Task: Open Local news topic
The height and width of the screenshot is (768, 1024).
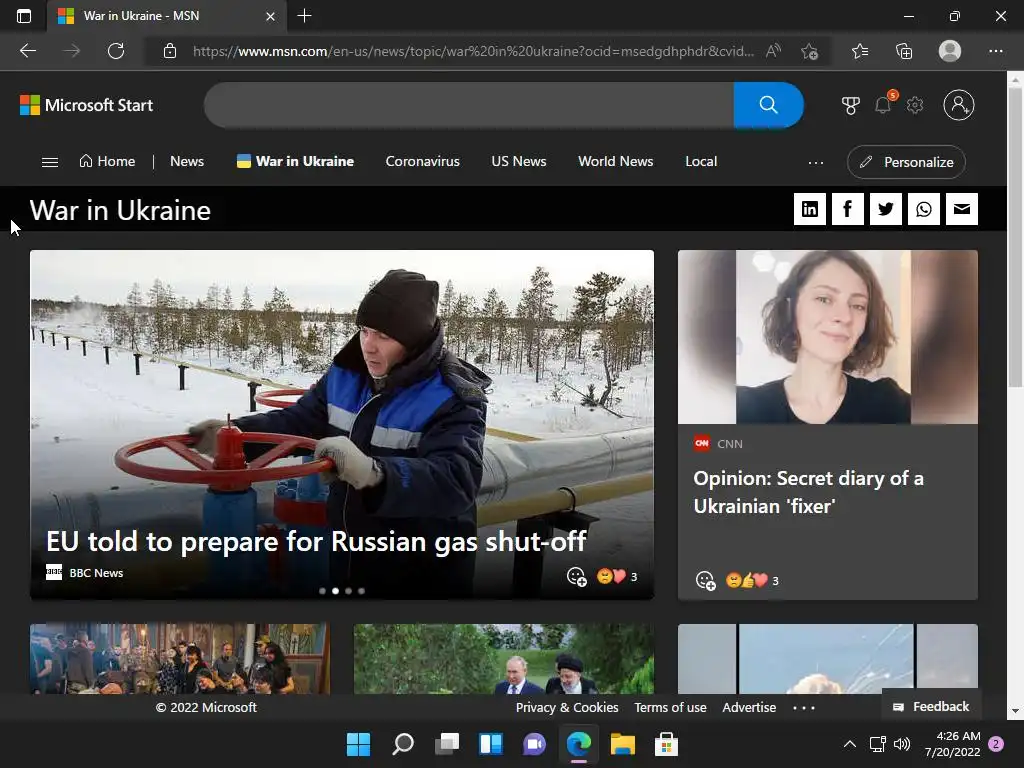Action: coord(701,161)
